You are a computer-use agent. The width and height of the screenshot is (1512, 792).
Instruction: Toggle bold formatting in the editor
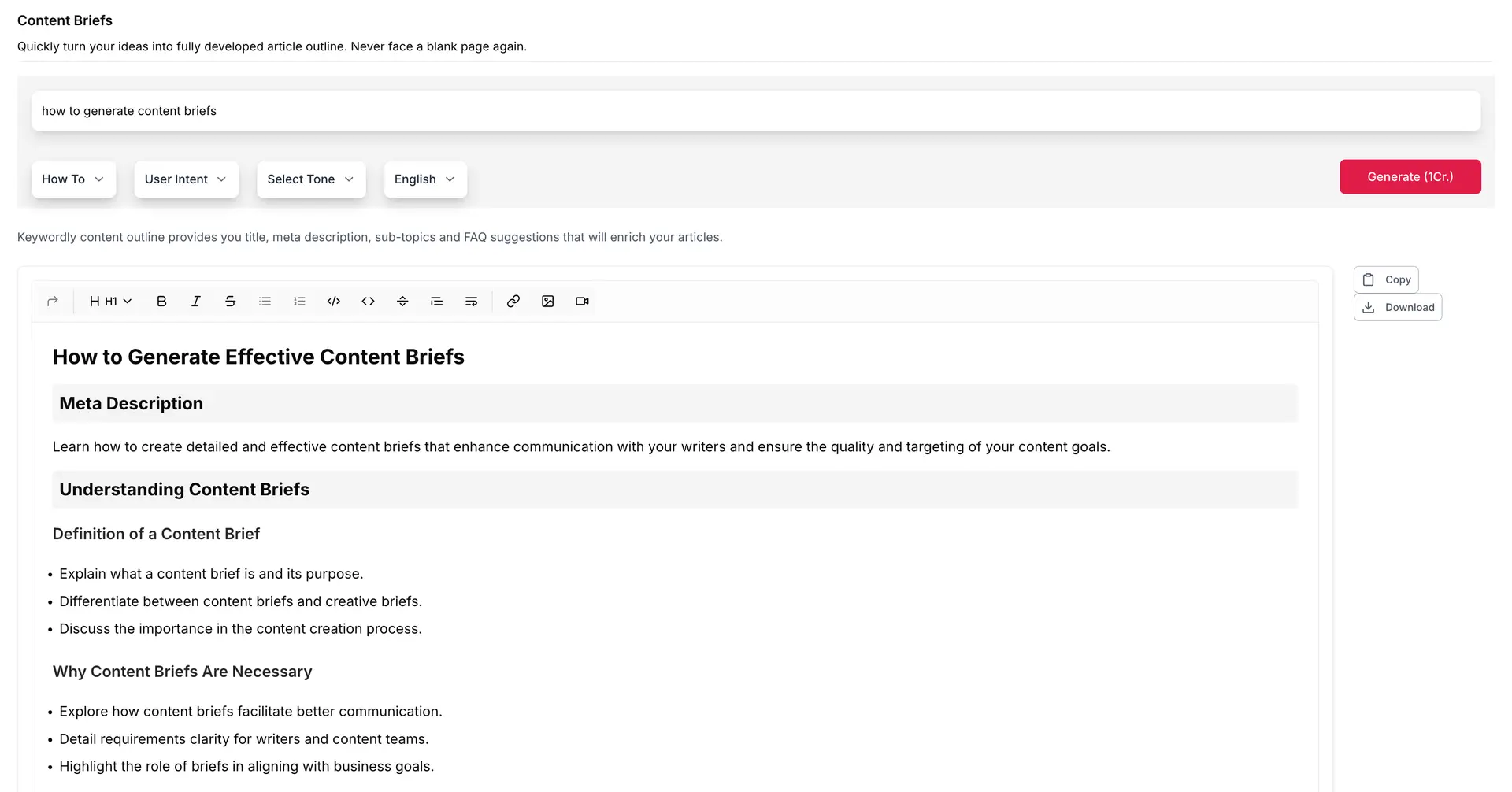(161, 302)
